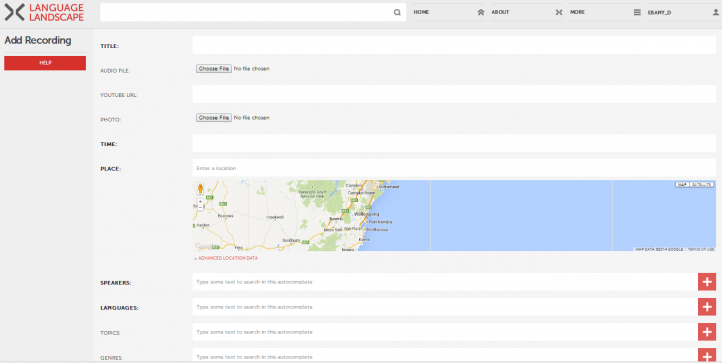Click Crookwell on the map
This screenshot has height=363, width=722.
pyautogui.click(x=275, y=217)
